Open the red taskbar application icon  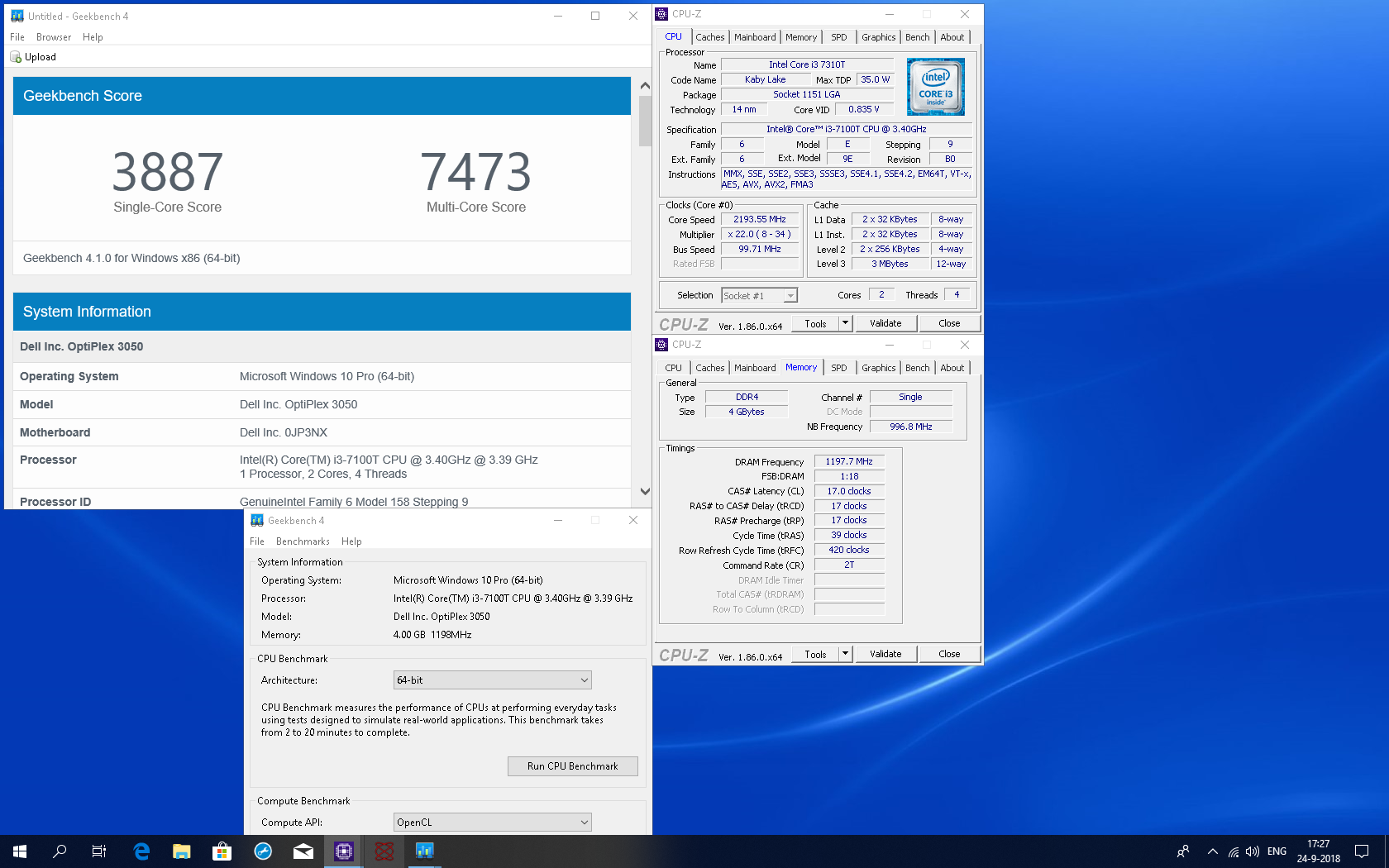pos(384,851)
